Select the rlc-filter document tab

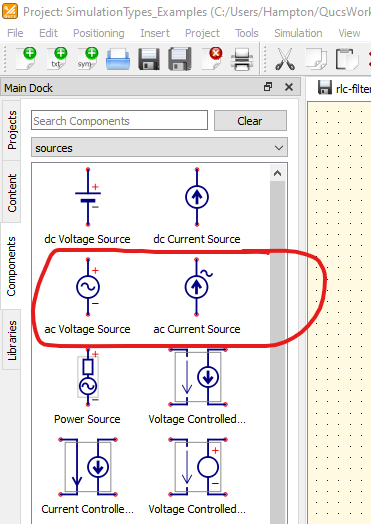tap(344, 88)
